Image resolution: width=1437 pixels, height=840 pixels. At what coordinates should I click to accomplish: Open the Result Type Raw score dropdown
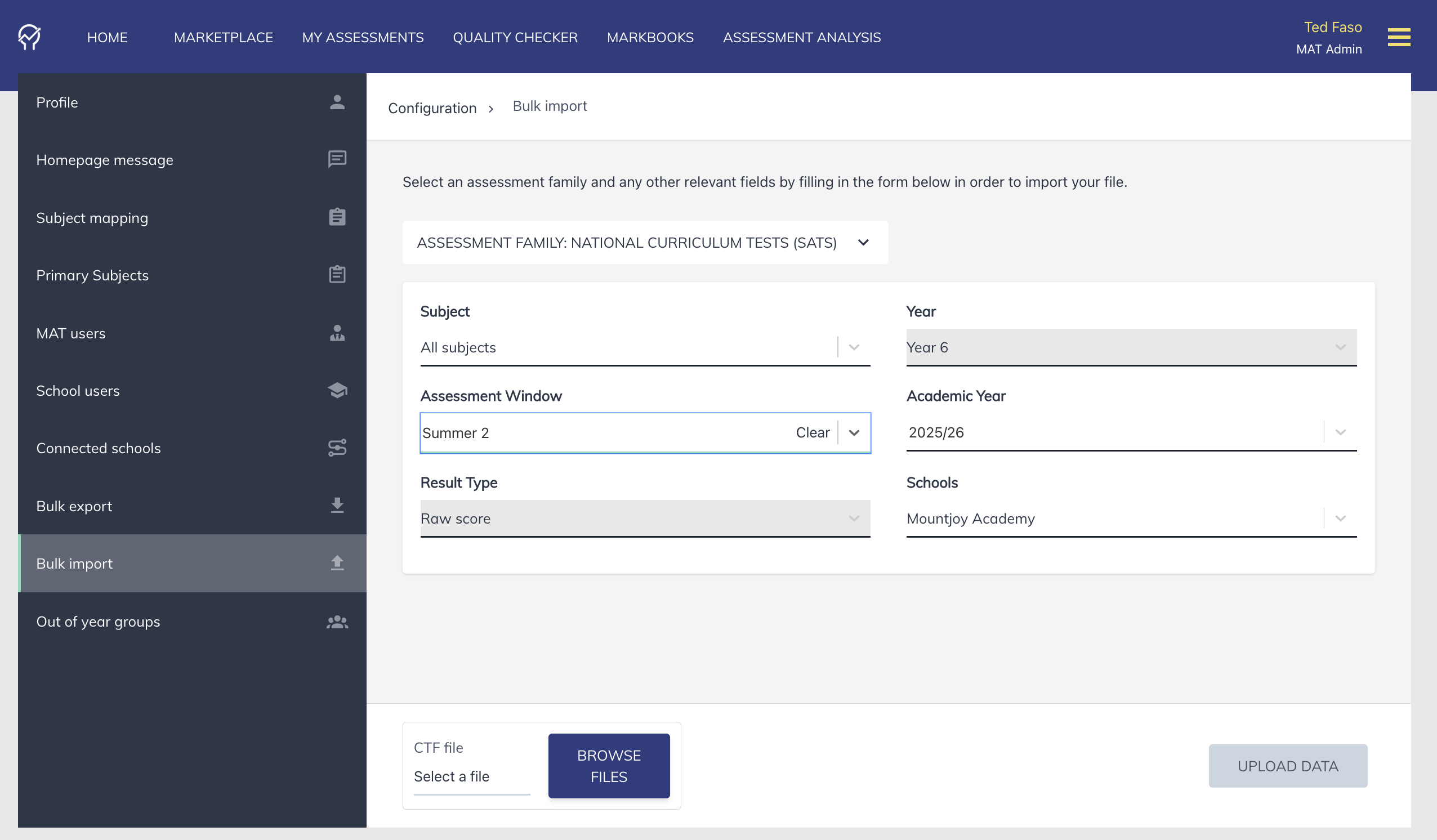pos(645,519)
